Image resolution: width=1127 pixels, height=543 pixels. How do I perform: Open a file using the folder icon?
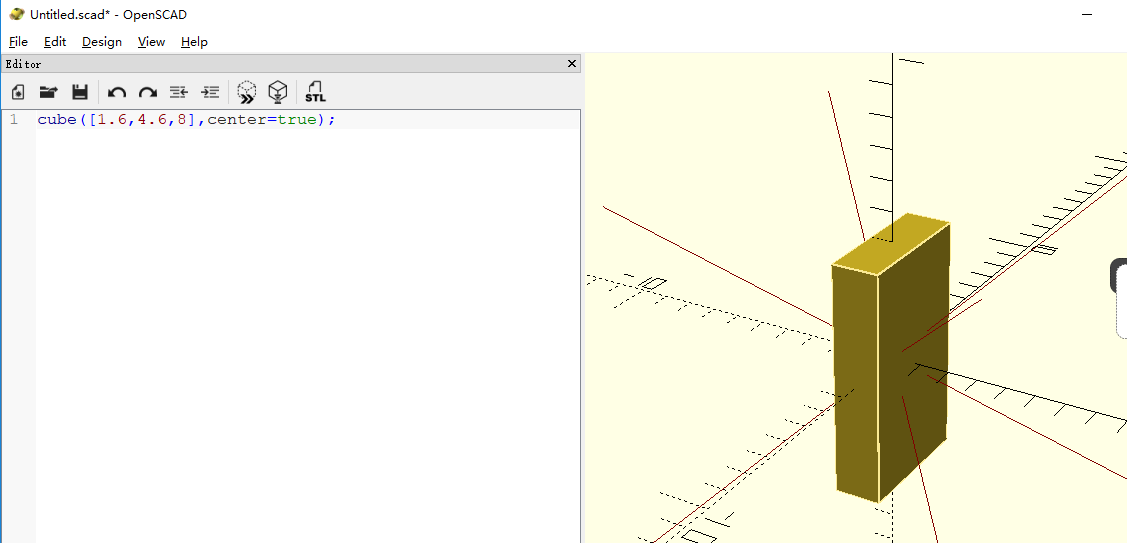click(x=48, y=93)
